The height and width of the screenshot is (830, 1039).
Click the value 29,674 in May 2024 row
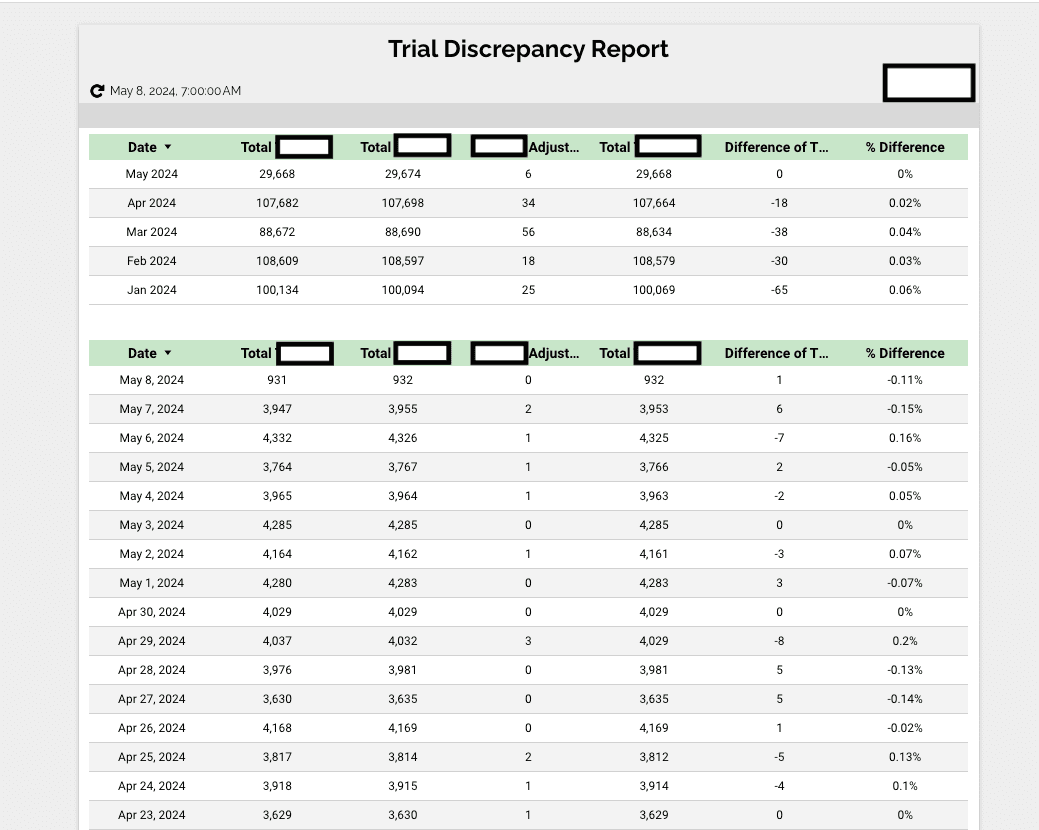coord(403,174)
